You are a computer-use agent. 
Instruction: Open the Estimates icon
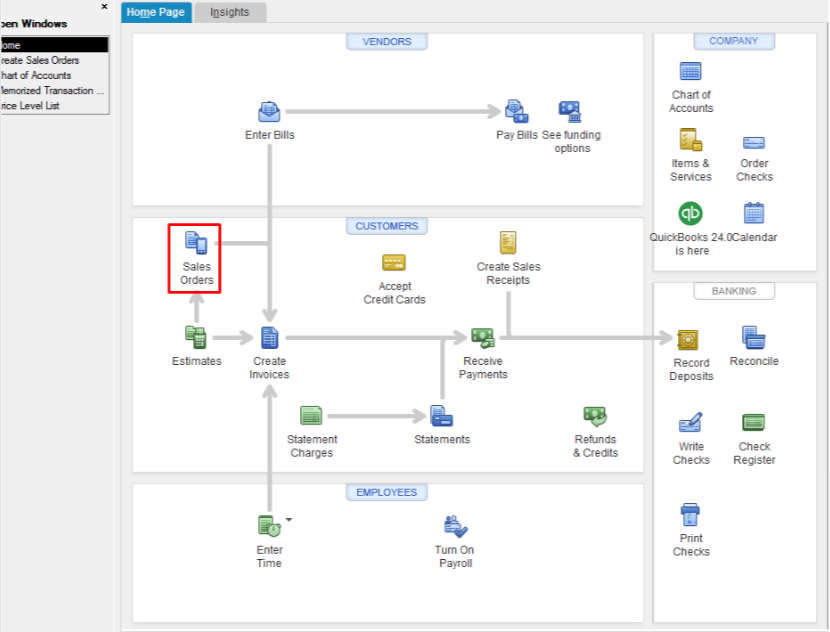click(x=196, y=337)
